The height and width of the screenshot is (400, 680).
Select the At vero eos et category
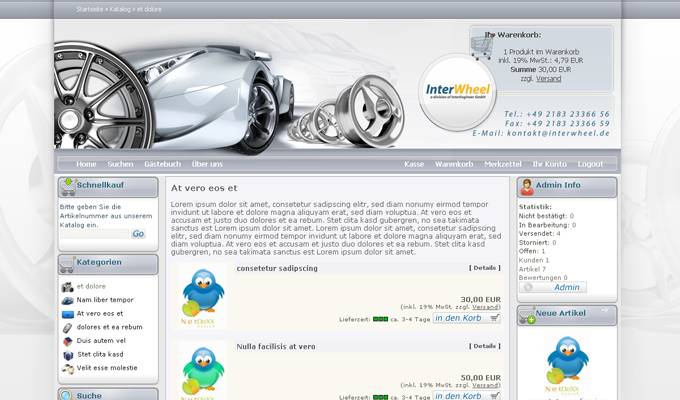pos(100,313)
